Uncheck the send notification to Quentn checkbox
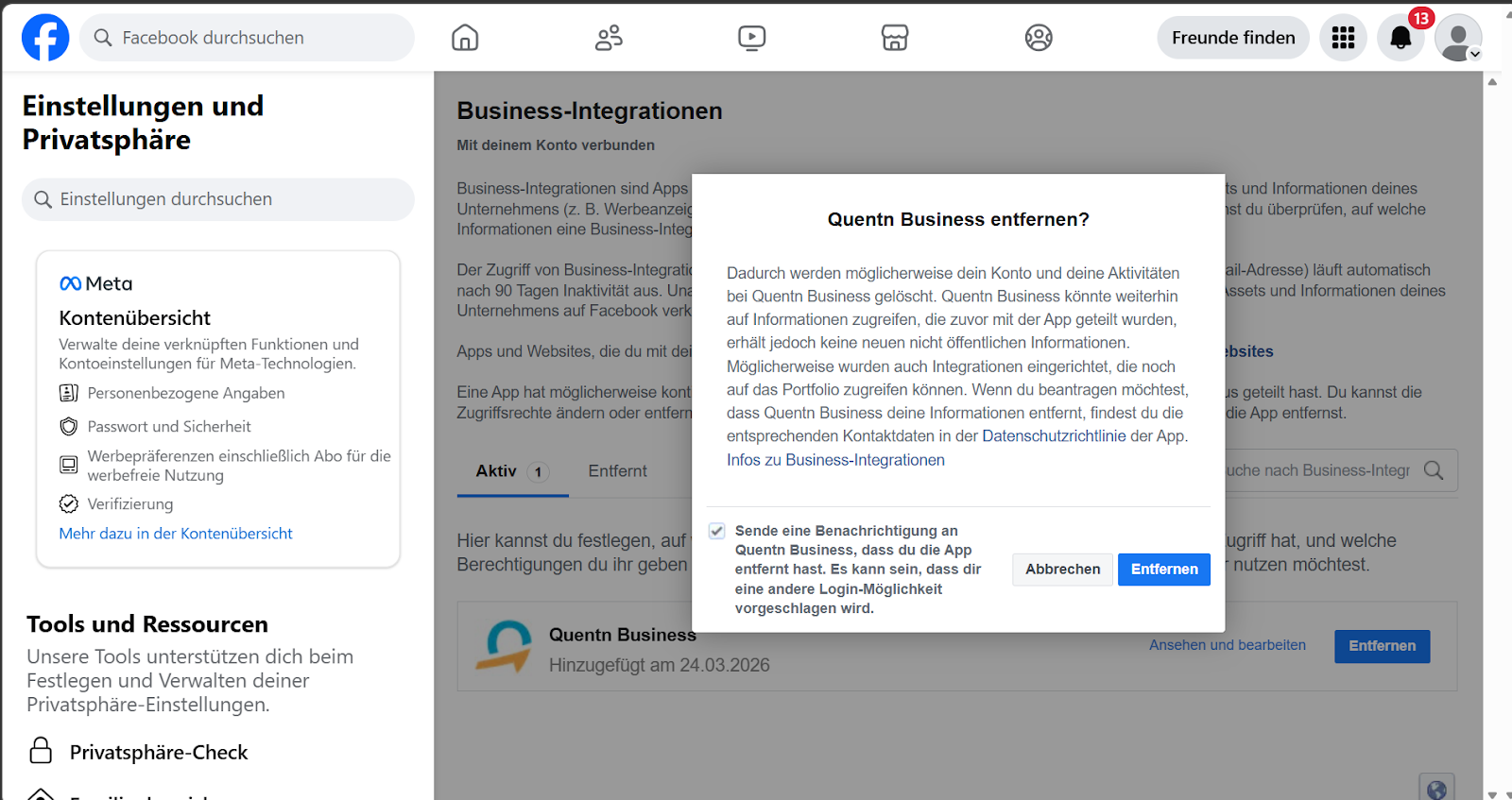The image size is (1512, 800). [717, 531]
